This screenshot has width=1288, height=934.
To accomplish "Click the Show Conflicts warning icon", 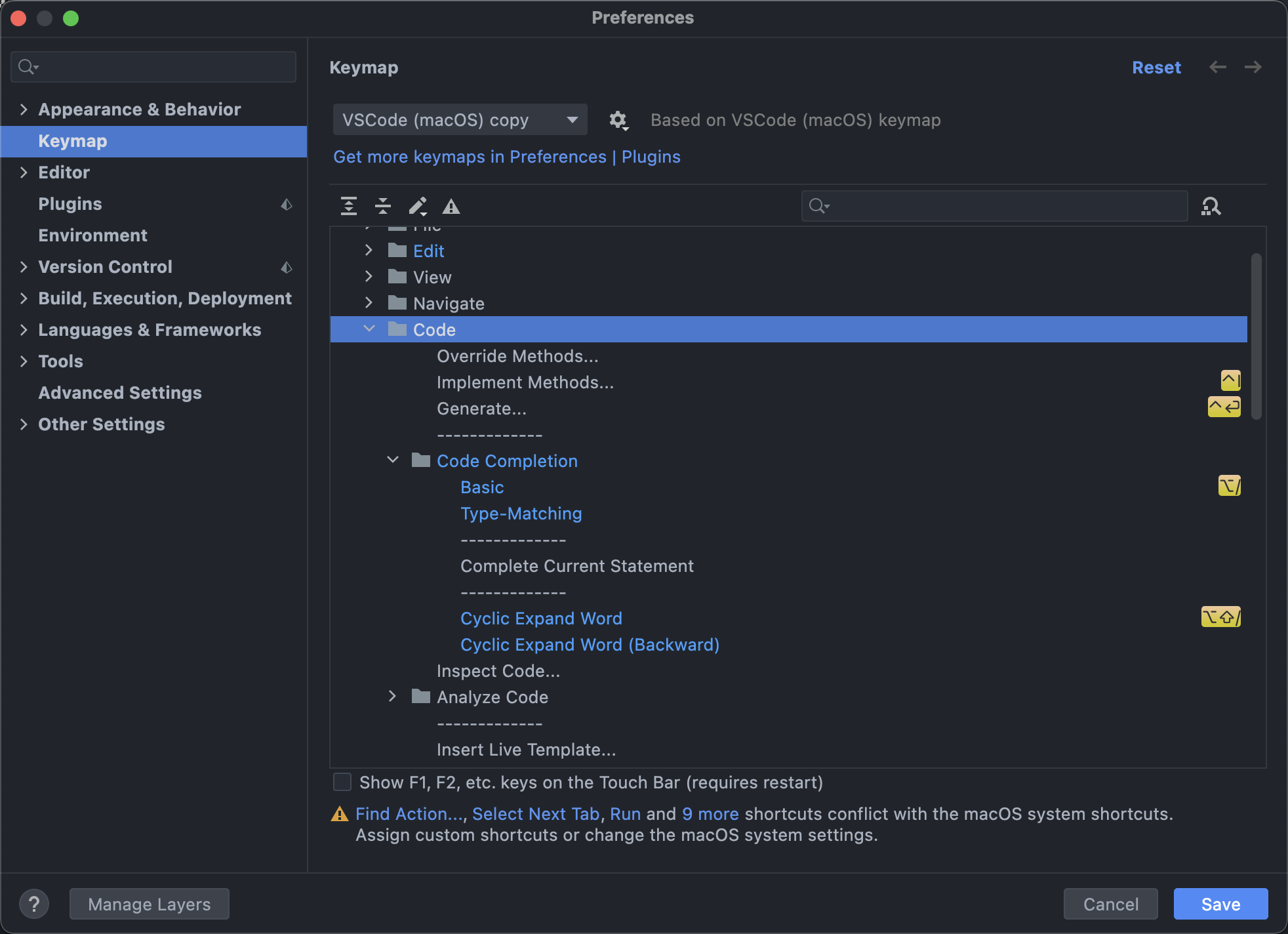I will coord(451,207).
